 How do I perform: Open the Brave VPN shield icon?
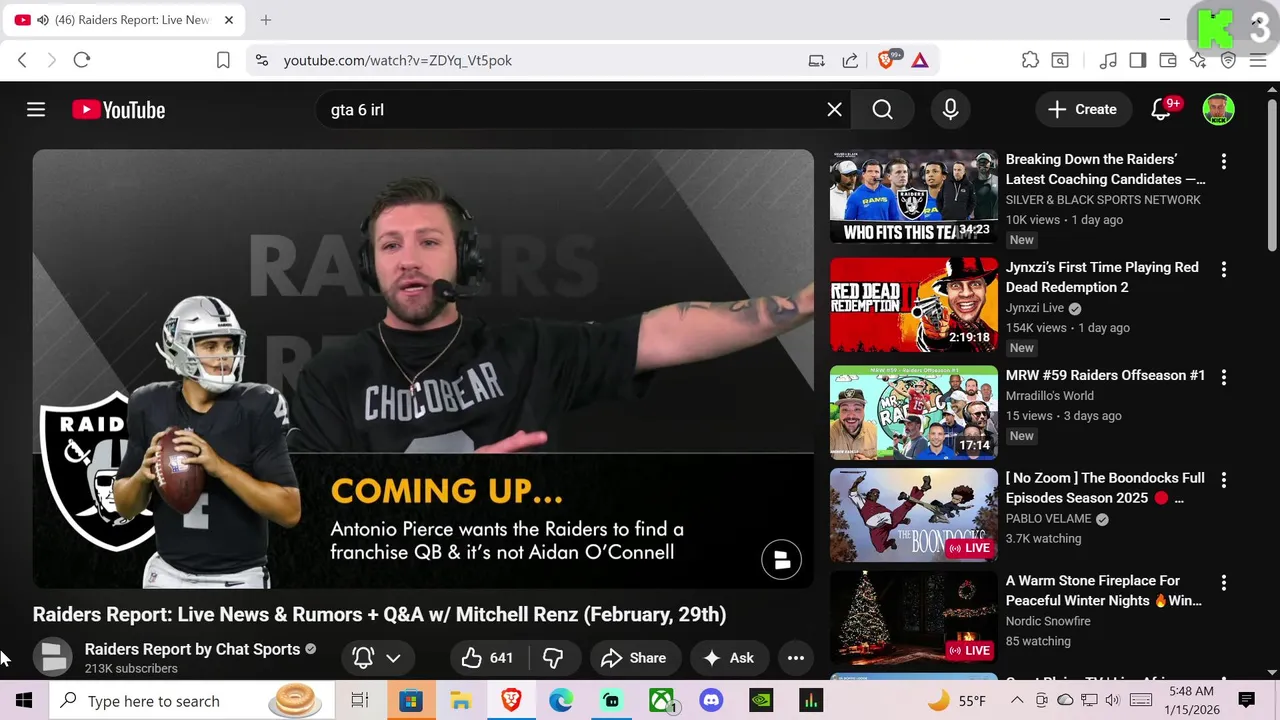[x=1228, y=60]
